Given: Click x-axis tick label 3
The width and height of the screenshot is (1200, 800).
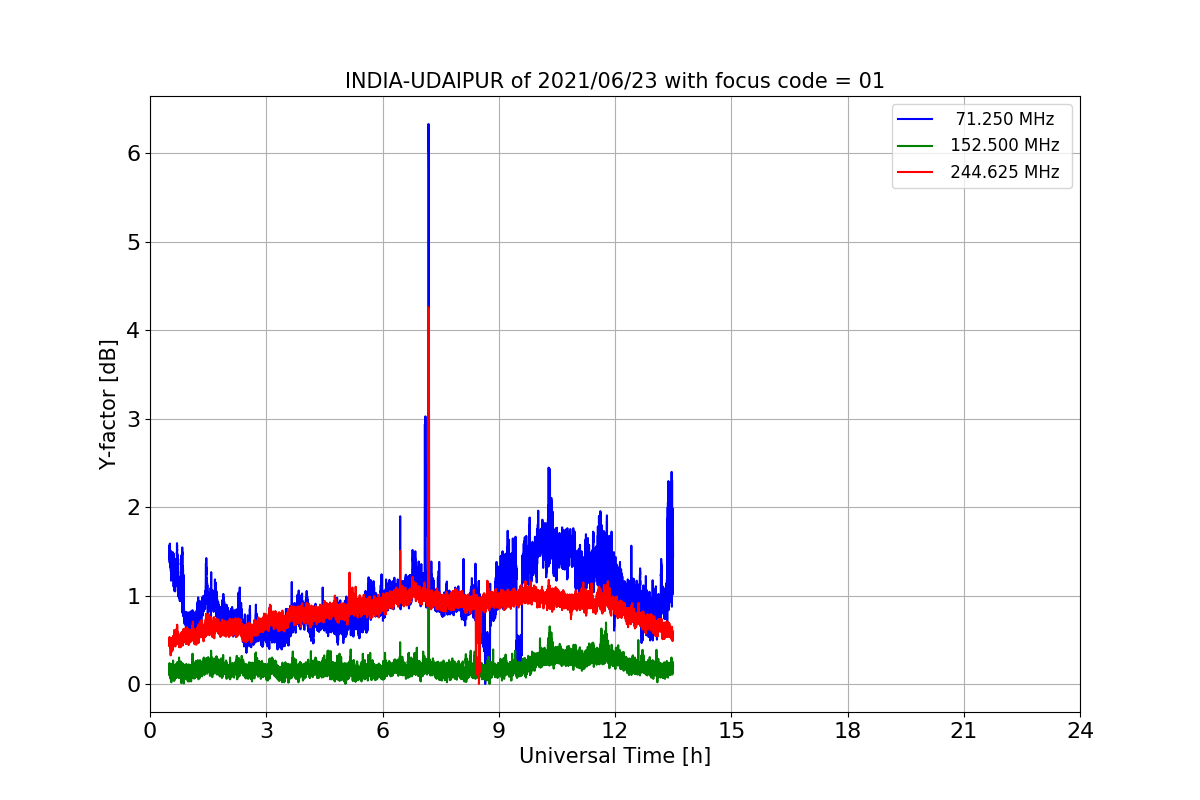Looking at the screenshot, I should pos(266,731).
